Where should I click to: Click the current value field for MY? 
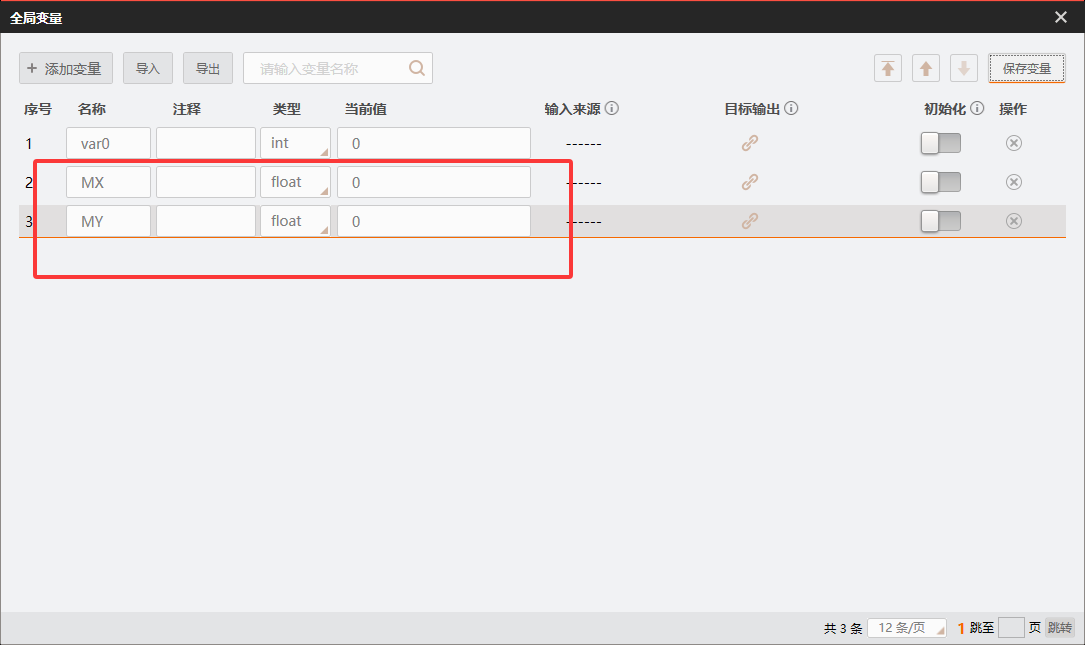tap(434, 221)
